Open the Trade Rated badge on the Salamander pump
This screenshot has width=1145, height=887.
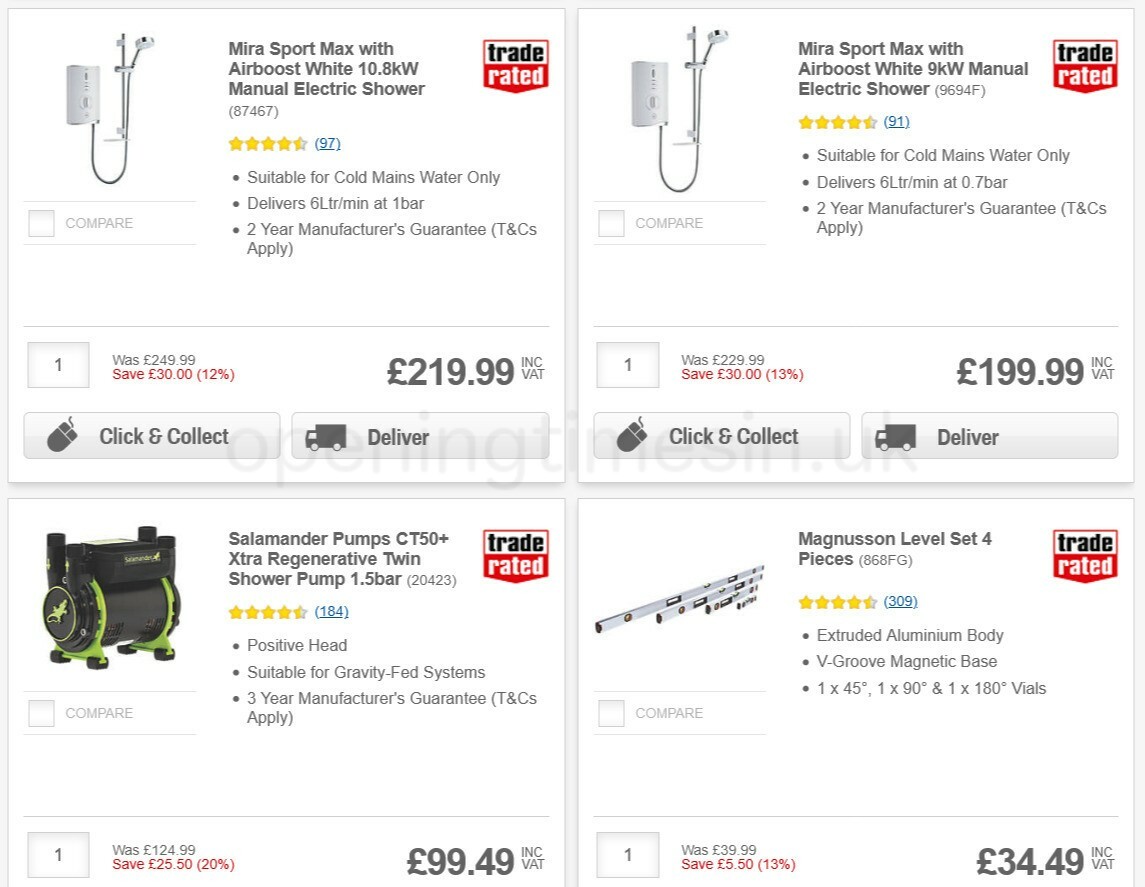515,558
